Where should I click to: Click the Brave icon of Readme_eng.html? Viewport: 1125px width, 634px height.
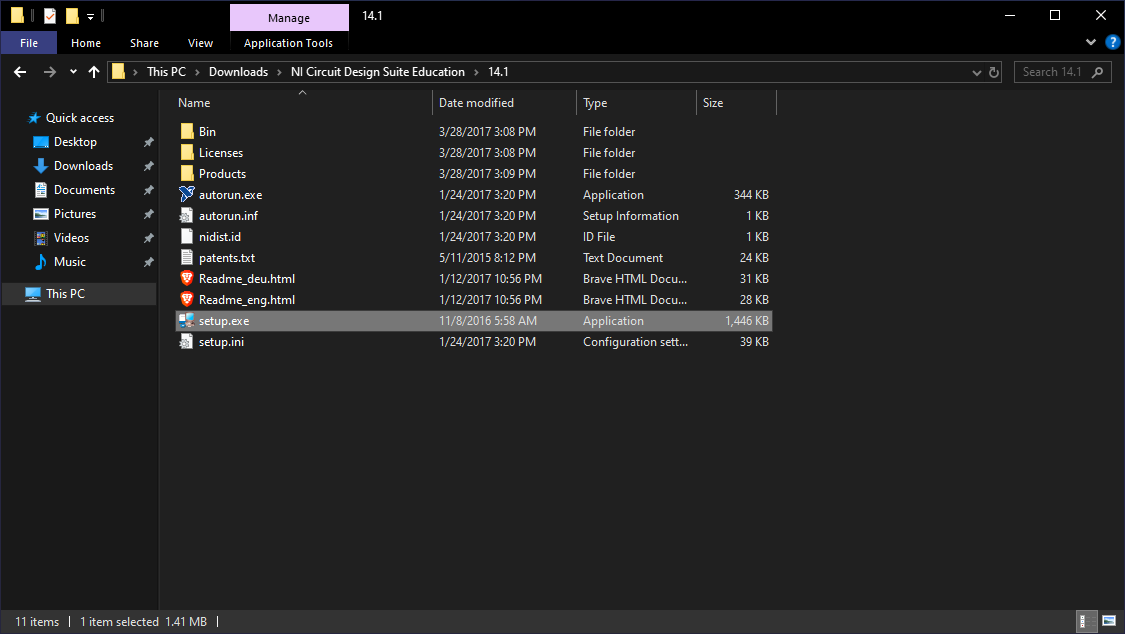click(187, 299)
